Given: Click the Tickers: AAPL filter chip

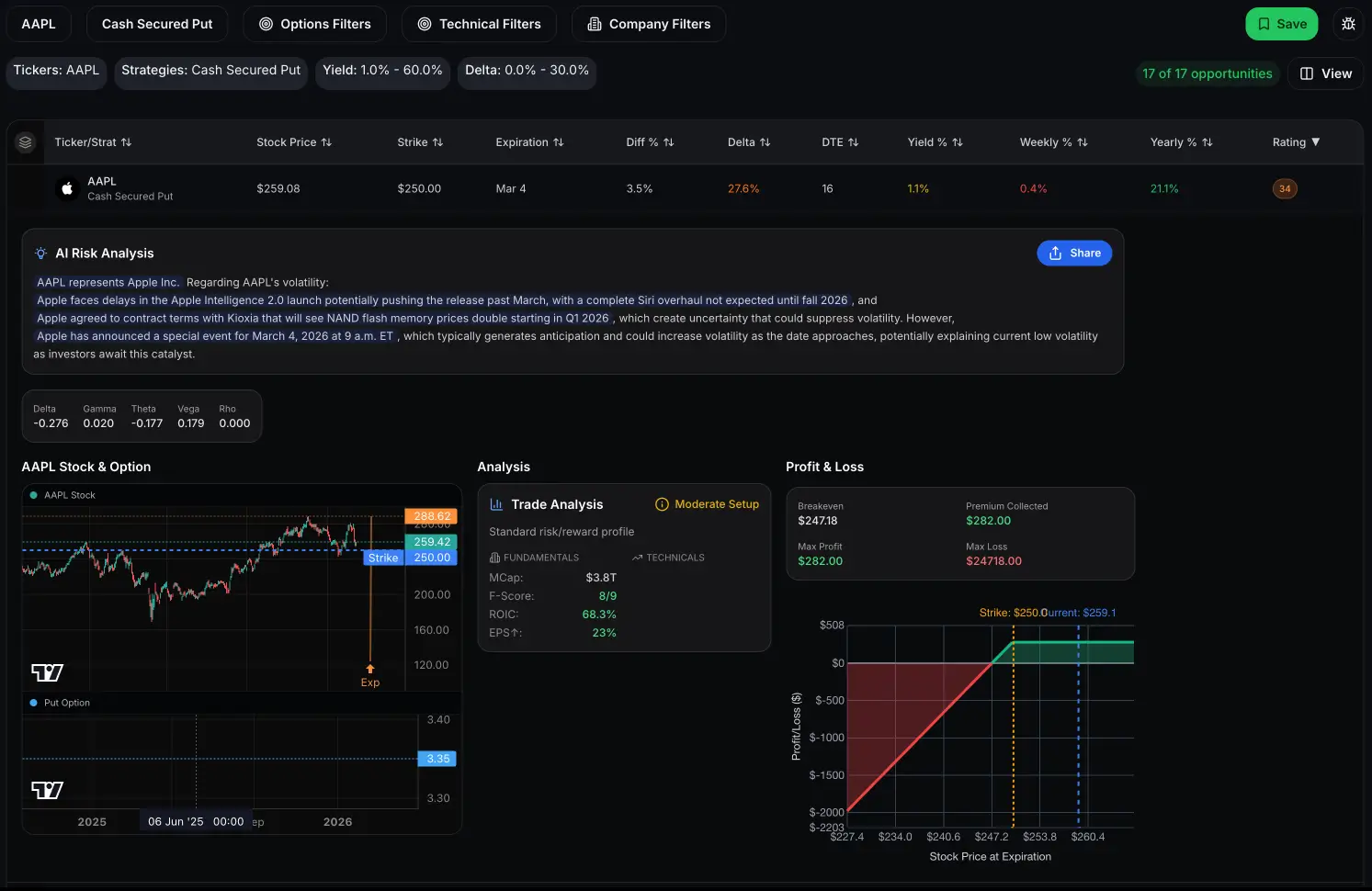Looking at the screenshot, I should click(56, 71).
